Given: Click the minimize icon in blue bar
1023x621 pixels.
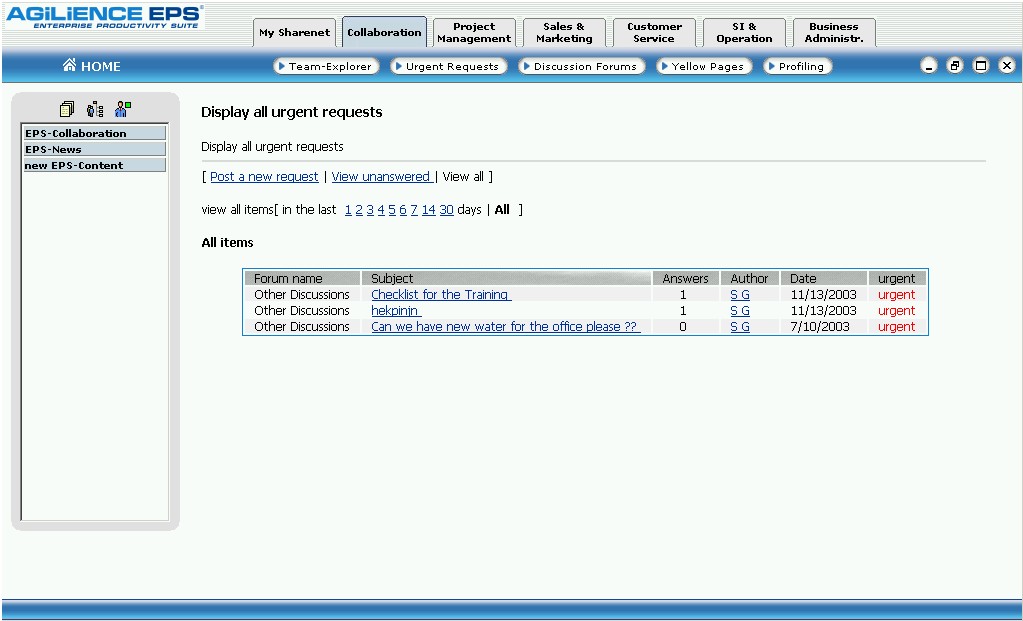Looking at the screenshot, I should [x=929, y=66].
